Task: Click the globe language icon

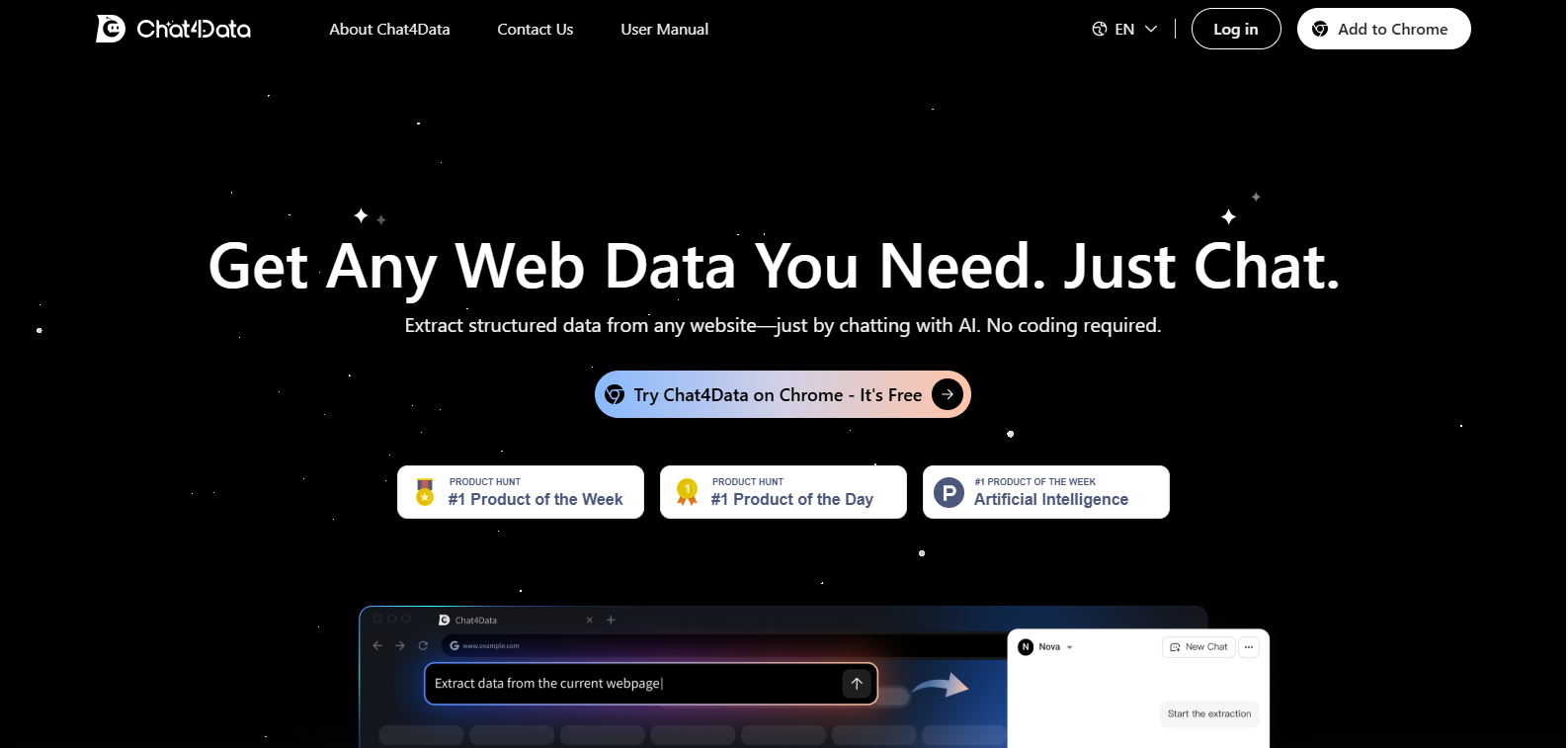Action: (1100, 29)
